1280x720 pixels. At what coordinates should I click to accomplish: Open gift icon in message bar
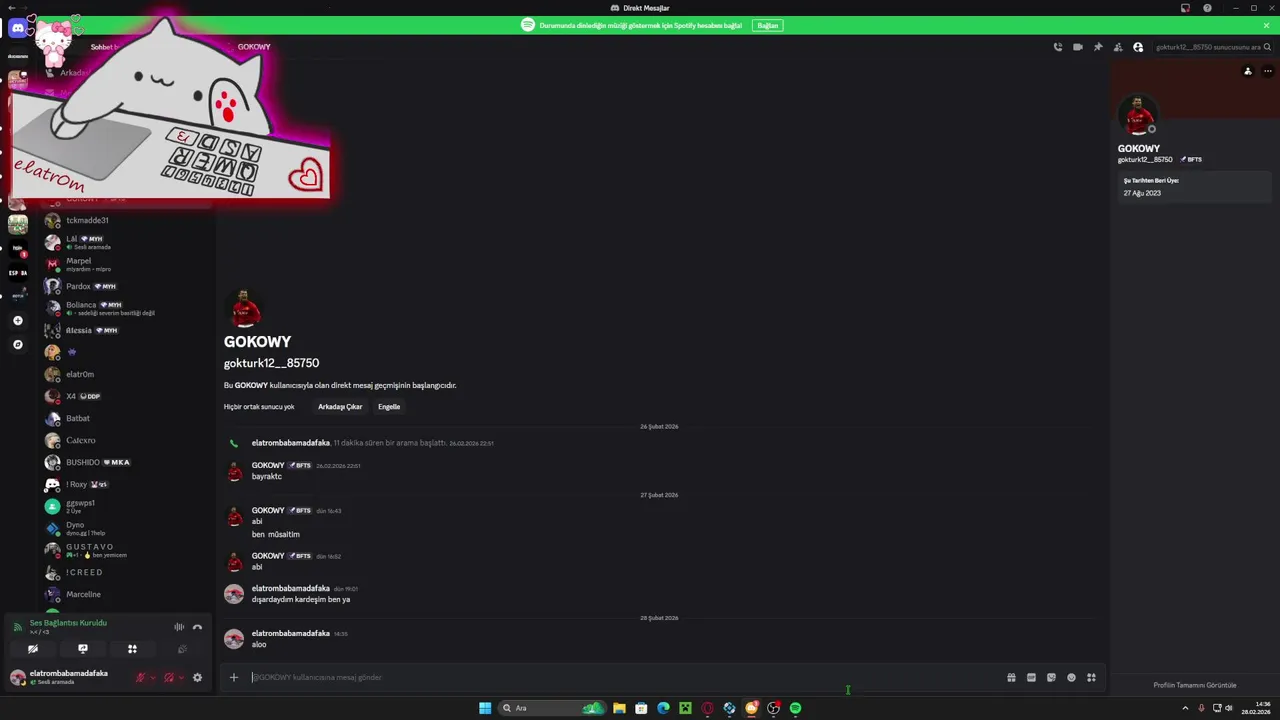1011,677
